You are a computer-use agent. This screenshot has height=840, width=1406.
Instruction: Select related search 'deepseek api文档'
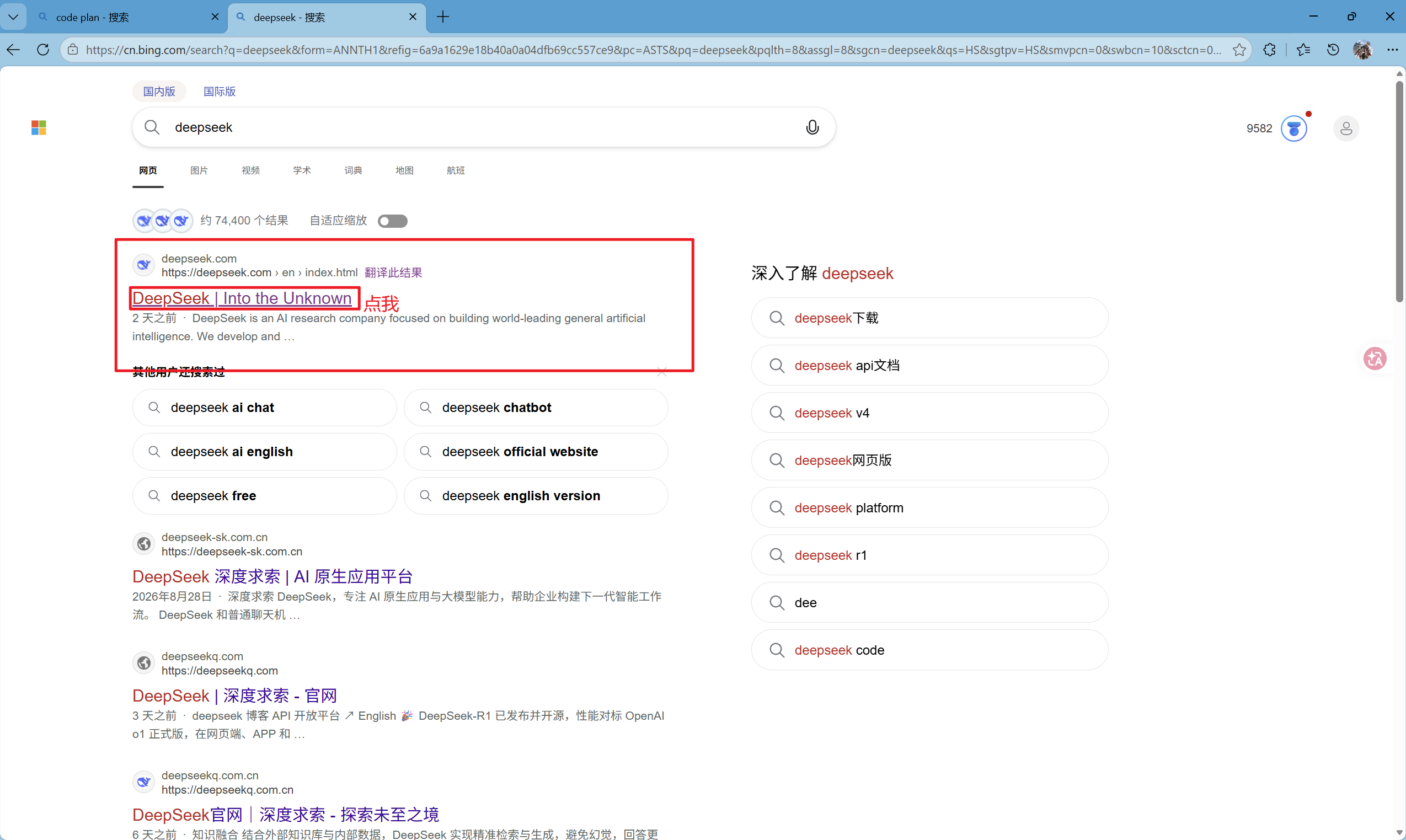coord(929,366)
